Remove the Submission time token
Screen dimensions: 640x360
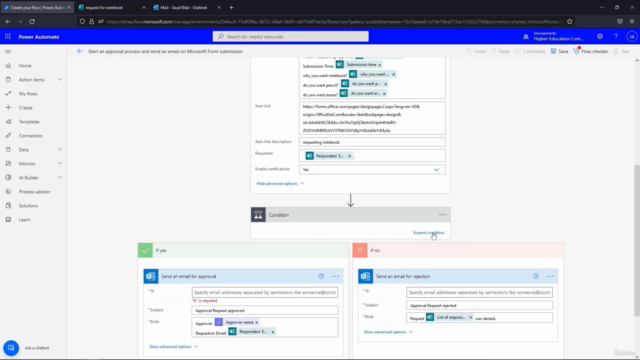380,65
